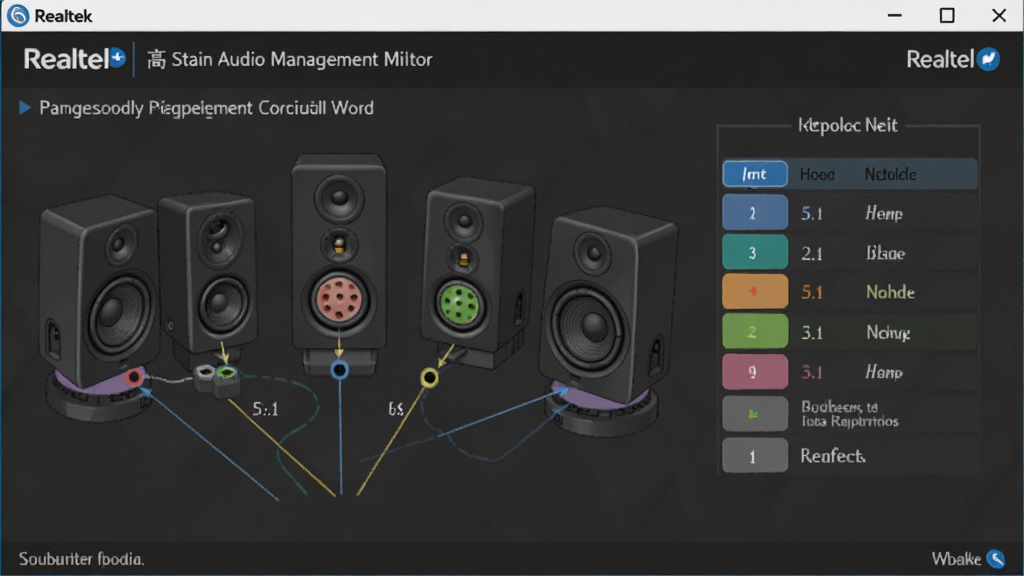Click the yellow ring jack below fourth speaker

429,377
